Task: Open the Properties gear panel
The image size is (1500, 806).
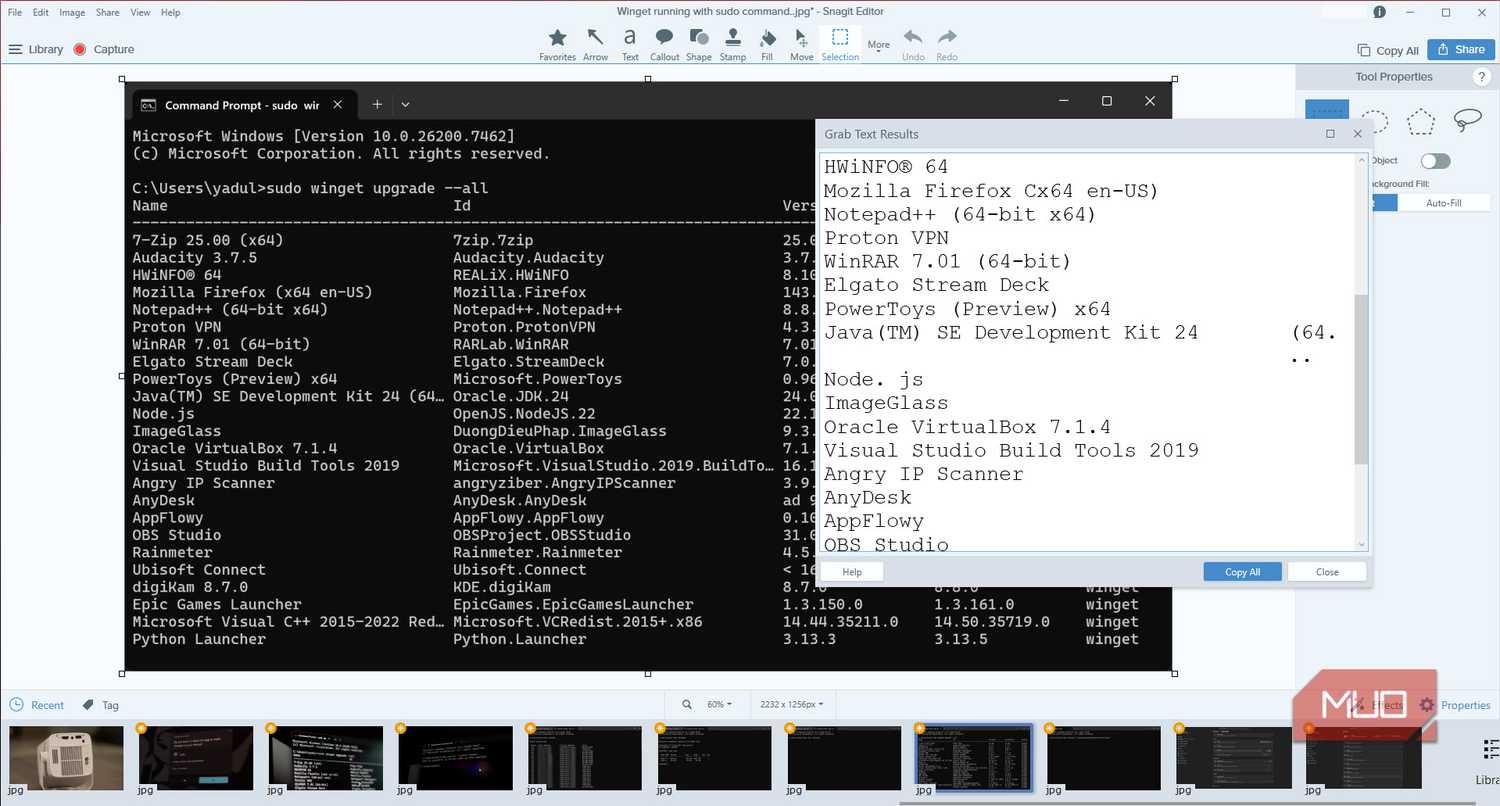Action: point(1455,705)
